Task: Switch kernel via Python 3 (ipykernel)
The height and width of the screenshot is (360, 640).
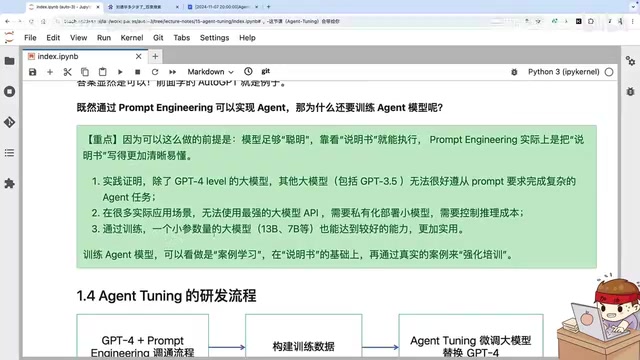Action: coord(564,72)
